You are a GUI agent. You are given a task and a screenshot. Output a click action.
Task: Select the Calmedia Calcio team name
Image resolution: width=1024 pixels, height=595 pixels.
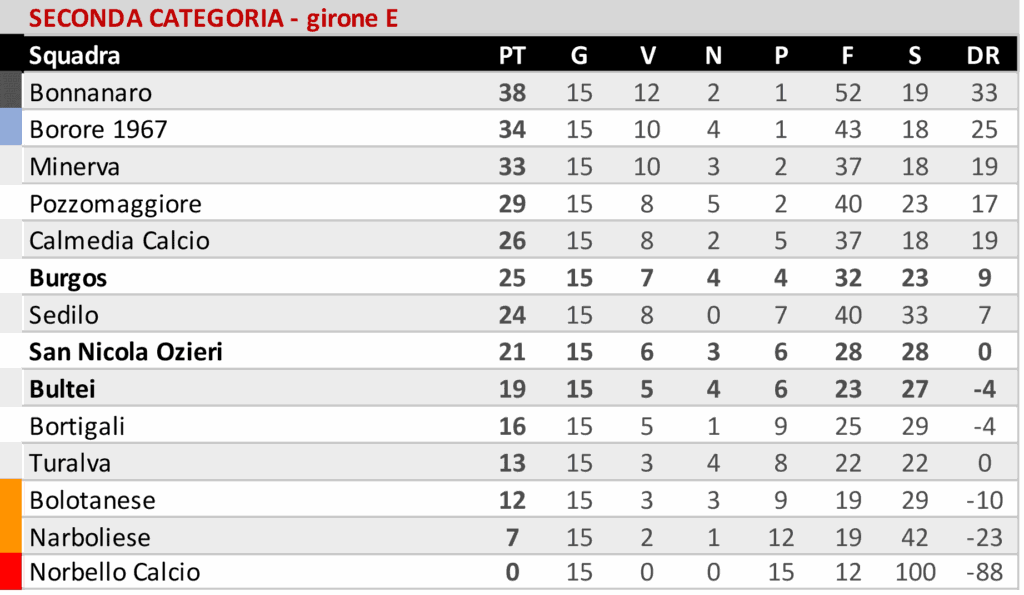point(120,241)
